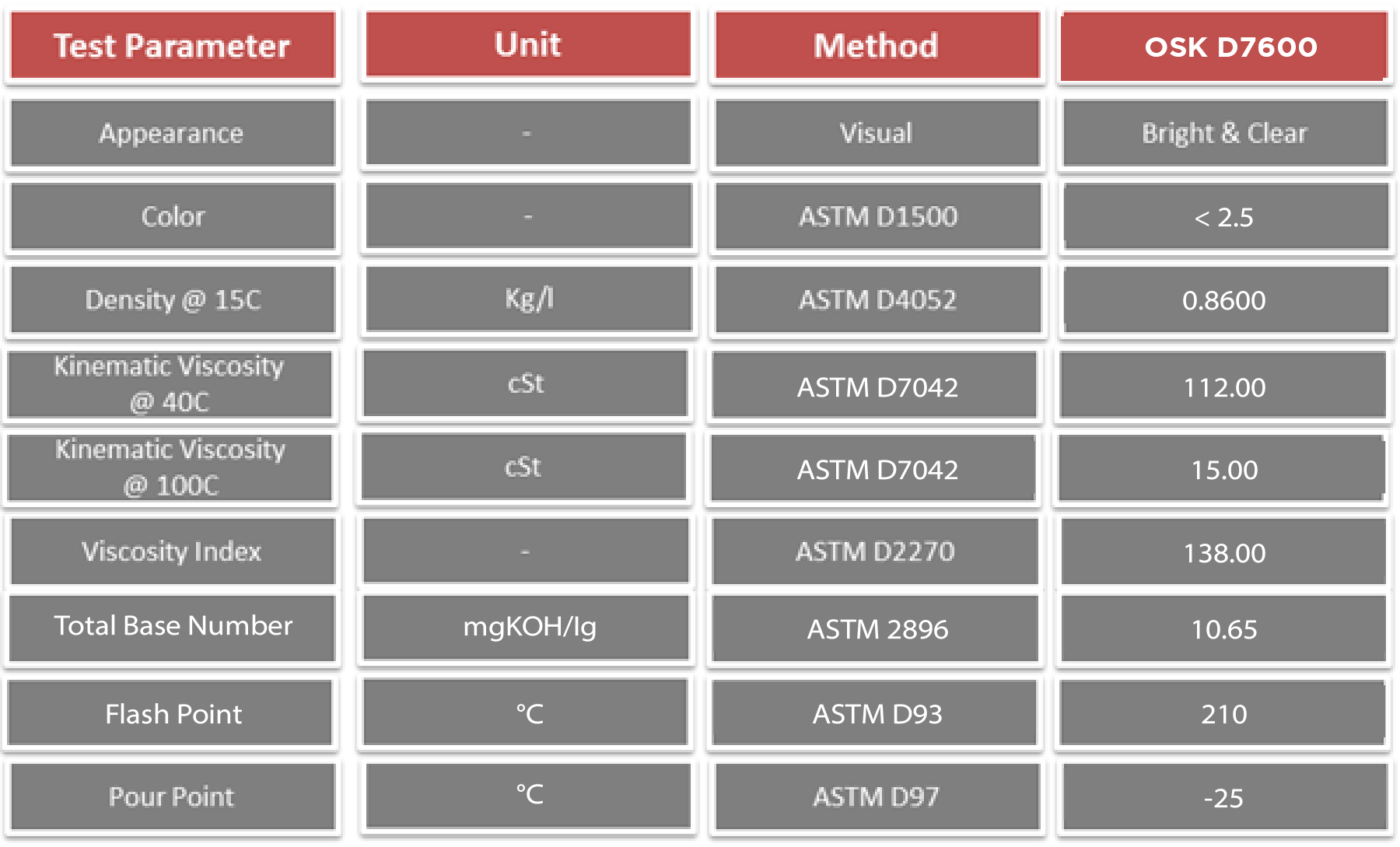Select the OSK D7600 header cell
The width and height of the screenshot is (1400, 847).
(x=1225, y=47)
